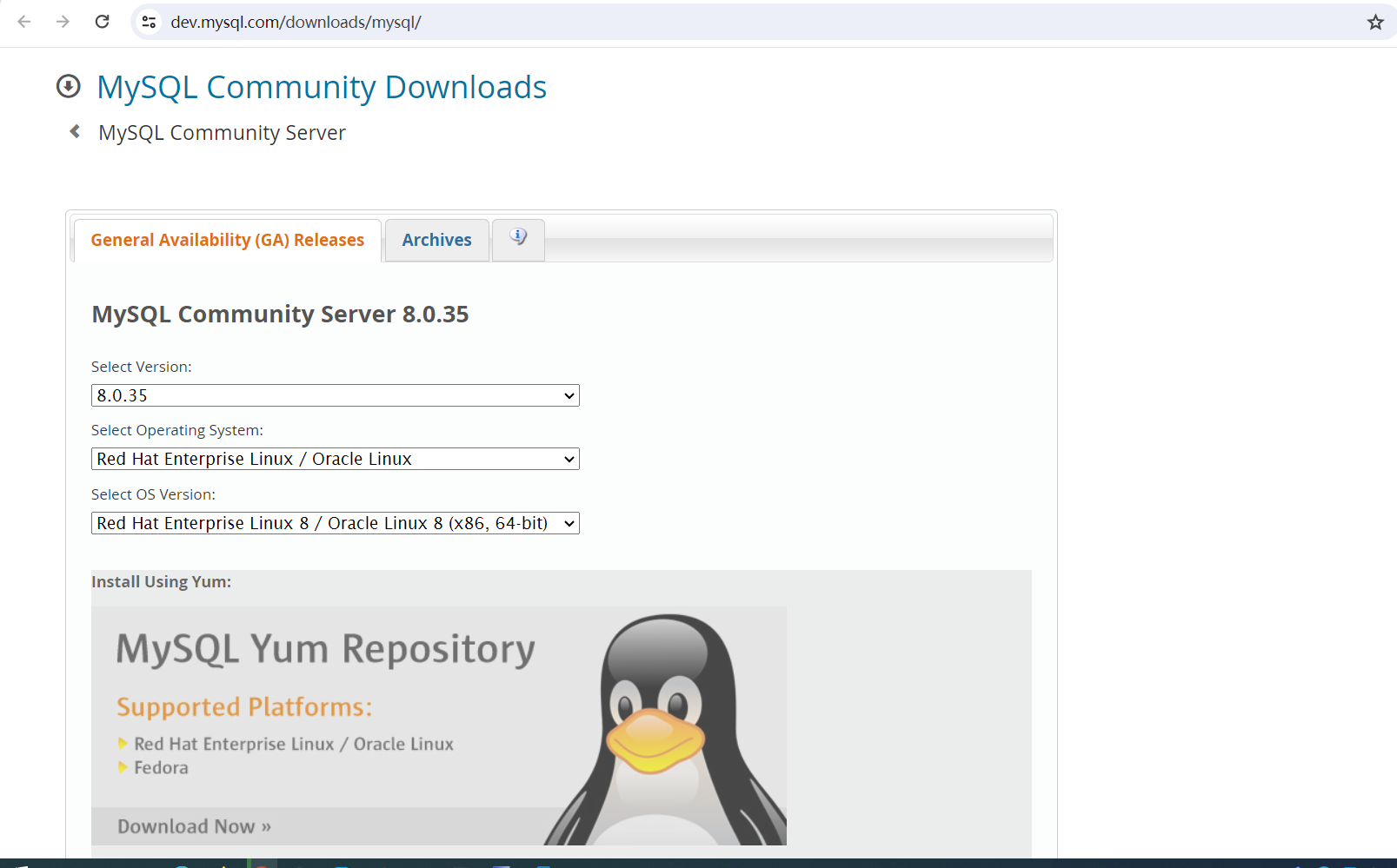
Task: Click the MySQL Community Server 8.0.35 heading
Action: coord(280,314)
